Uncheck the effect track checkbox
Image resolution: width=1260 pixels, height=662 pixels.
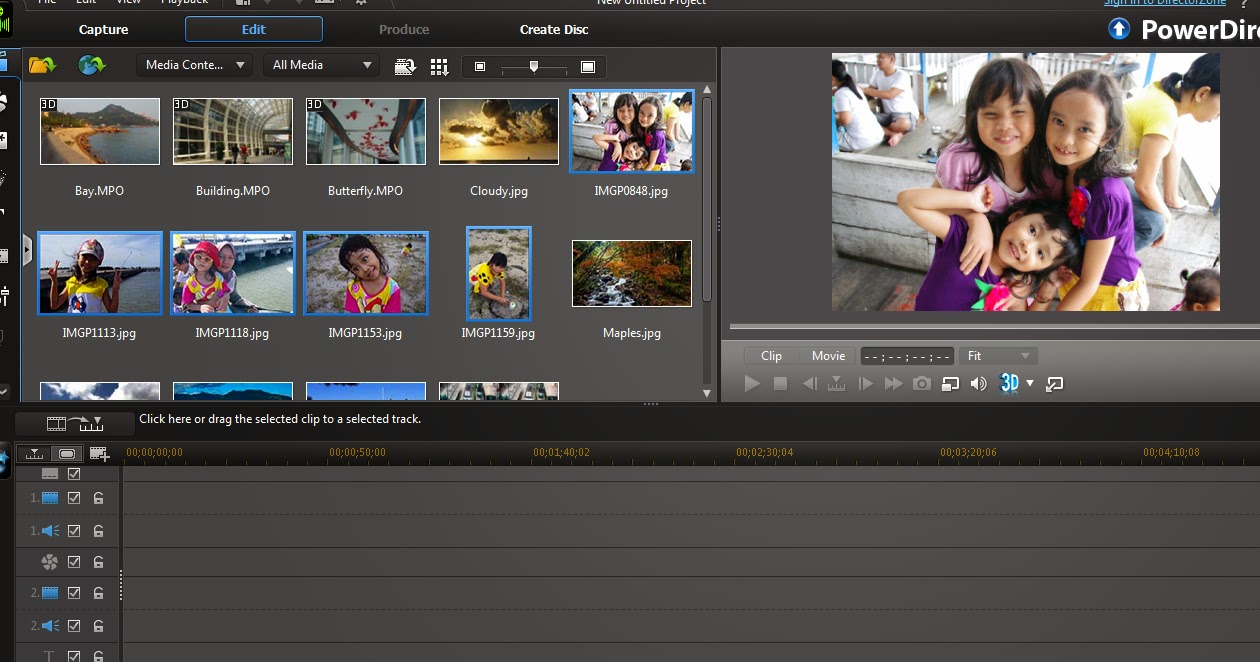coord(74,562)
